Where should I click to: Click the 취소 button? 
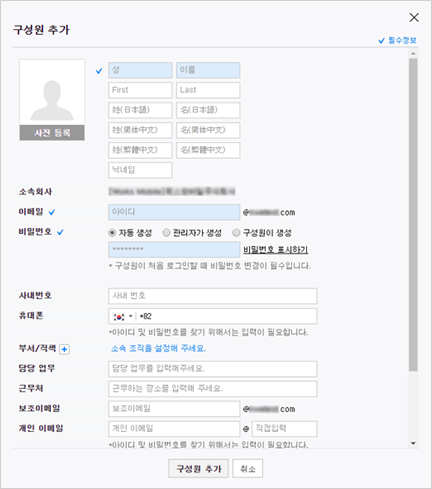248,469
